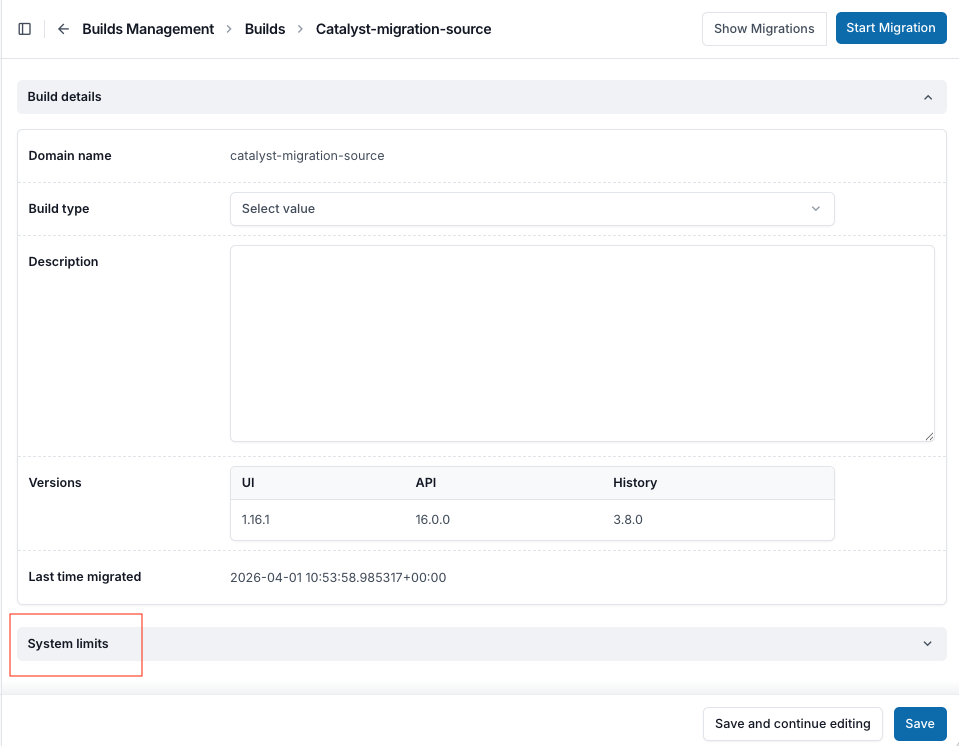Click Build type dropdown arrow
The width and height of the screenshot is (959, 746).
tap(815, 209)
